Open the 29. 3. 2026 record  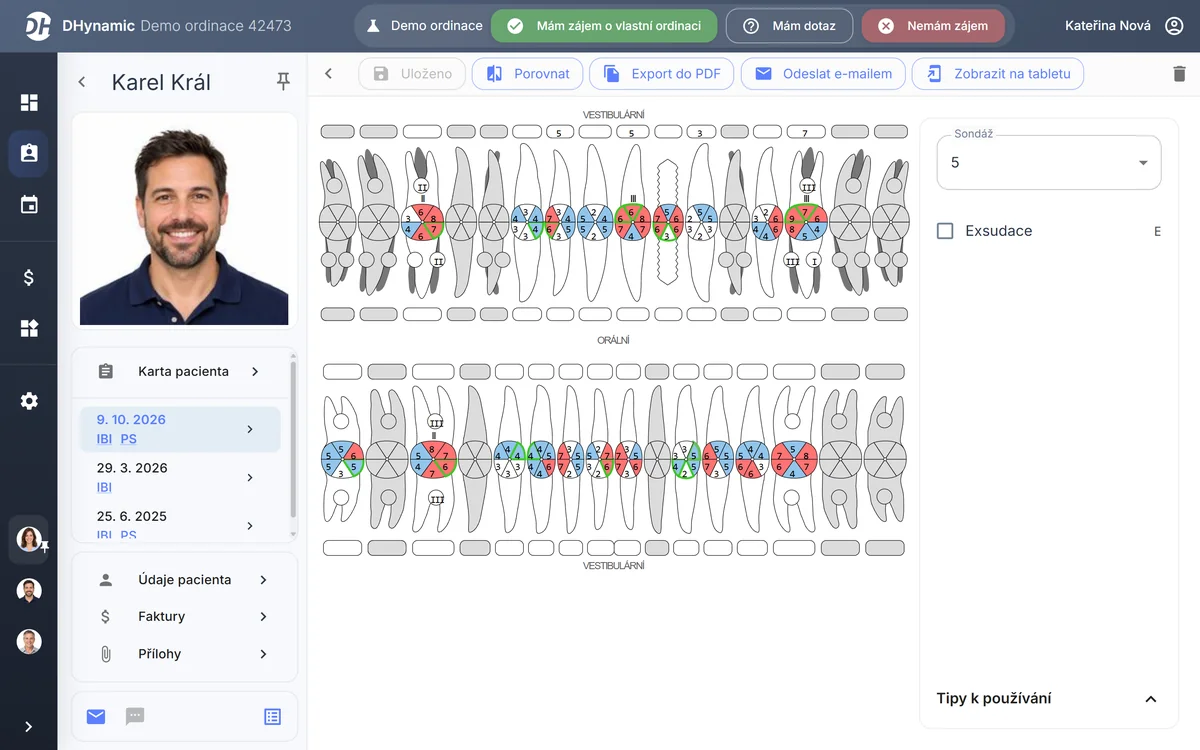click(180, 477)
